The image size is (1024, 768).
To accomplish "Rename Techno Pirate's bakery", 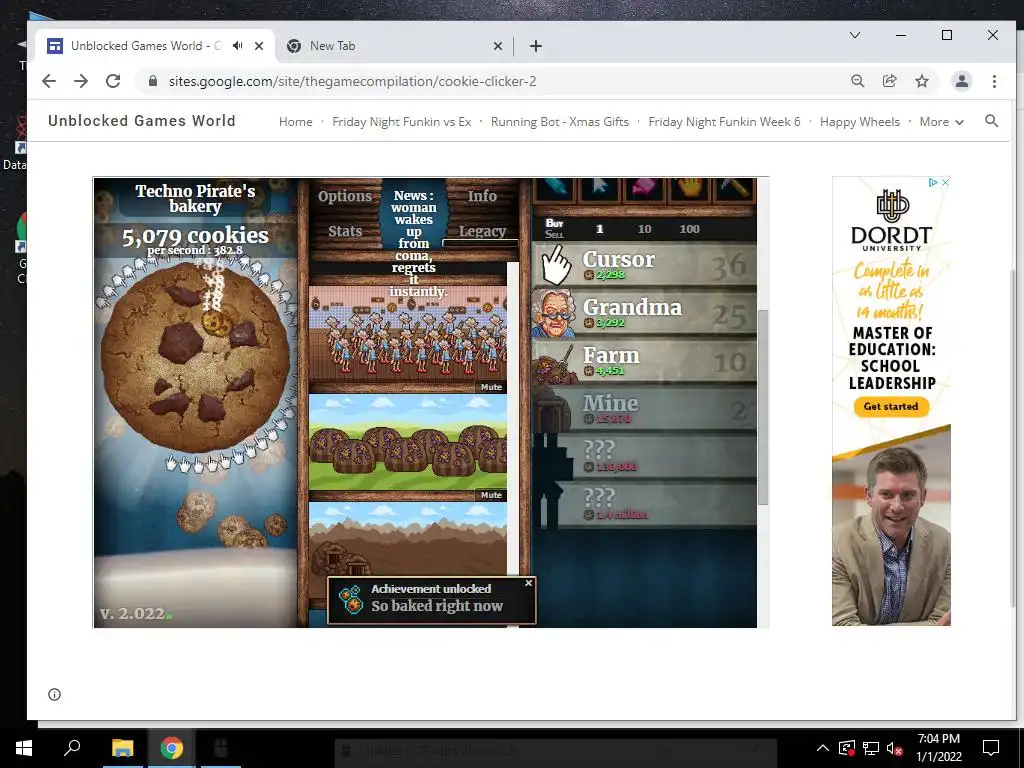I will point(195,199).
